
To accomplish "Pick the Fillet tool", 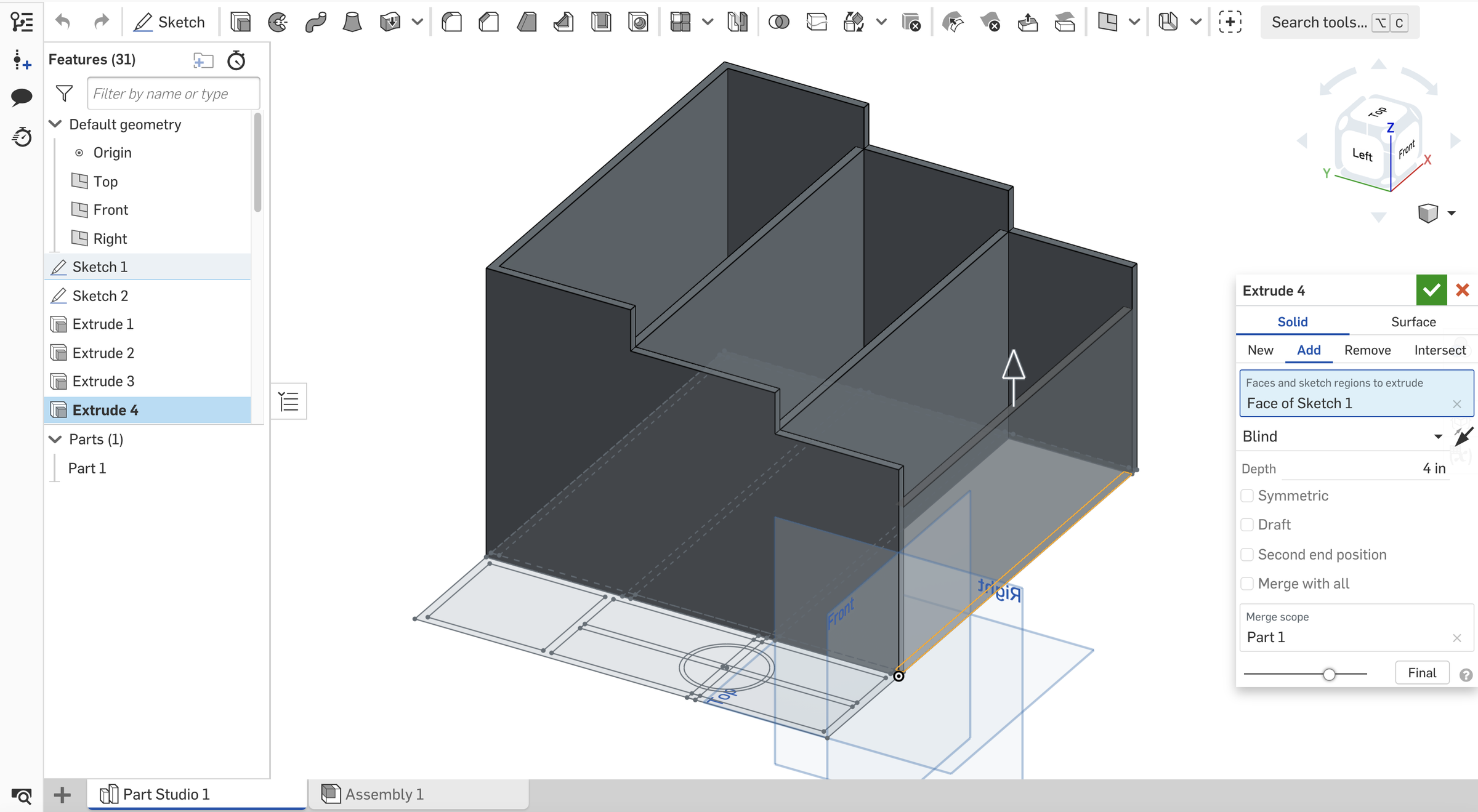I will tap(451, 22).
